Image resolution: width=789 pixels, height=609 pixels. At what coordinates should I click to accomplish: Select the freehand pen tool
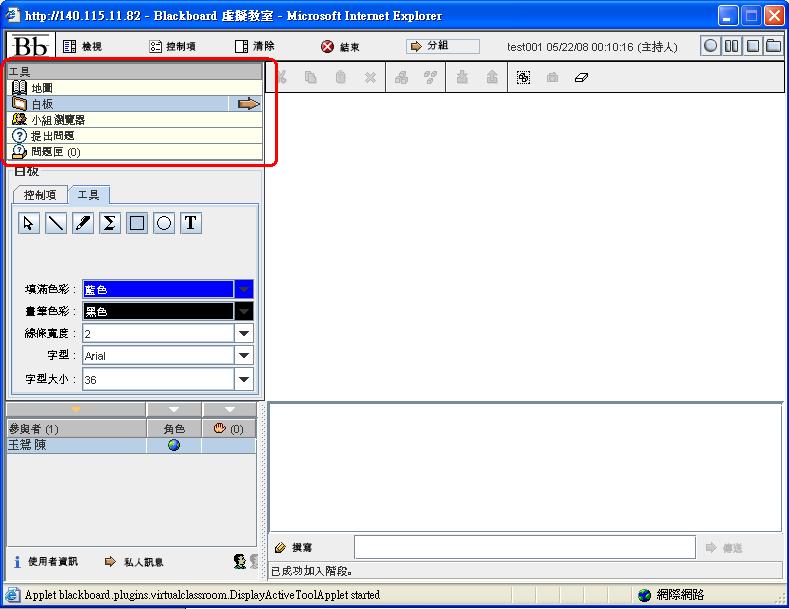(83, 223)
